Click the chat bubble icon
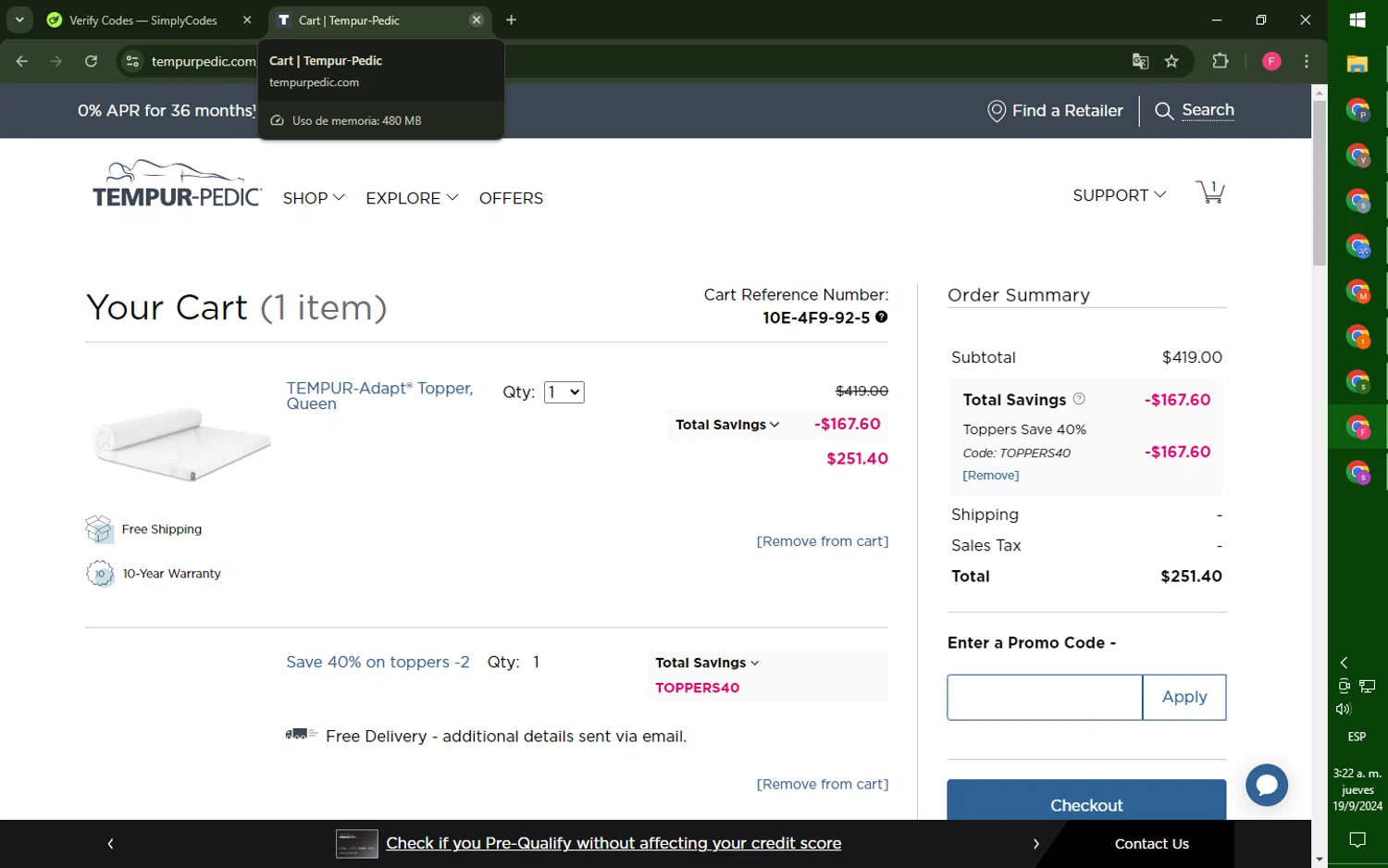The height and width of the screenshot is (868, 1388). pyautogui.click(x=1266, y=785)
